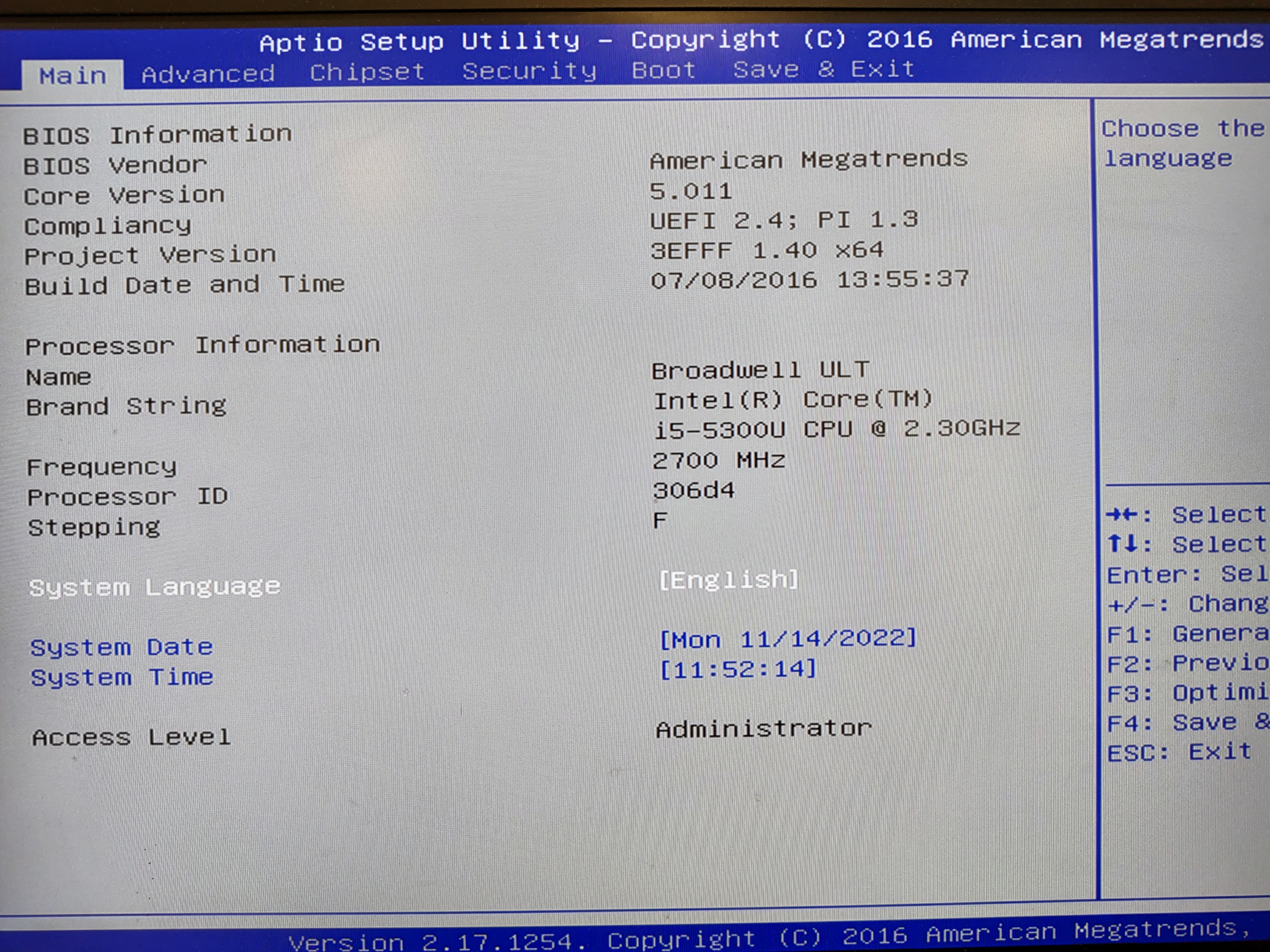The image size is (1270, 952).
Task: Click the ESC: Exit help entry
Action: click(x=1179, y=752)
